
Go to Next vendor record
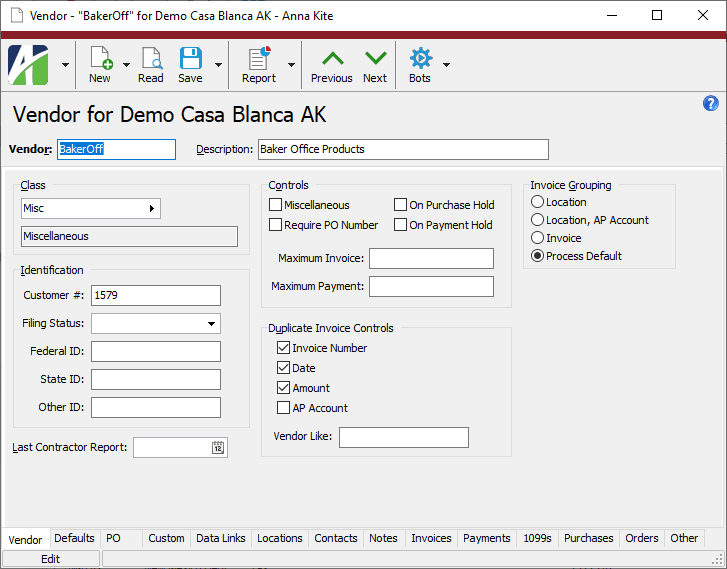[x=375, y=59]
